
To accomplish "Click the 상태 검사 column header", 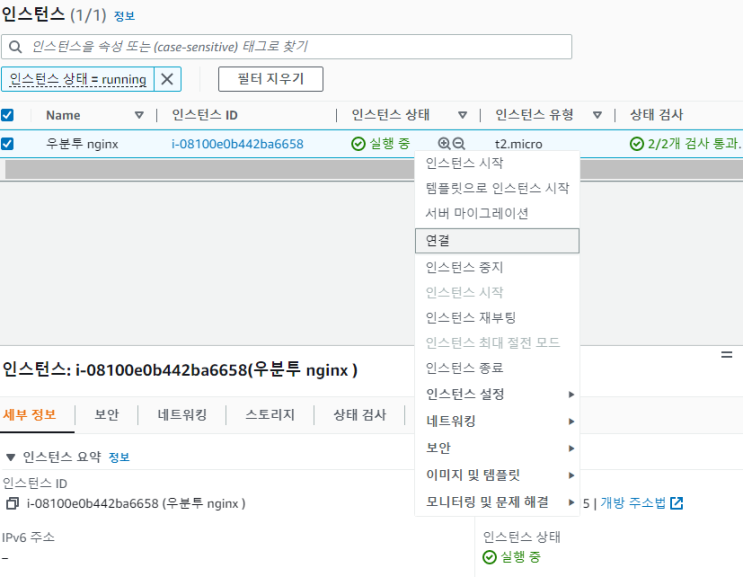I will [656, 115].
